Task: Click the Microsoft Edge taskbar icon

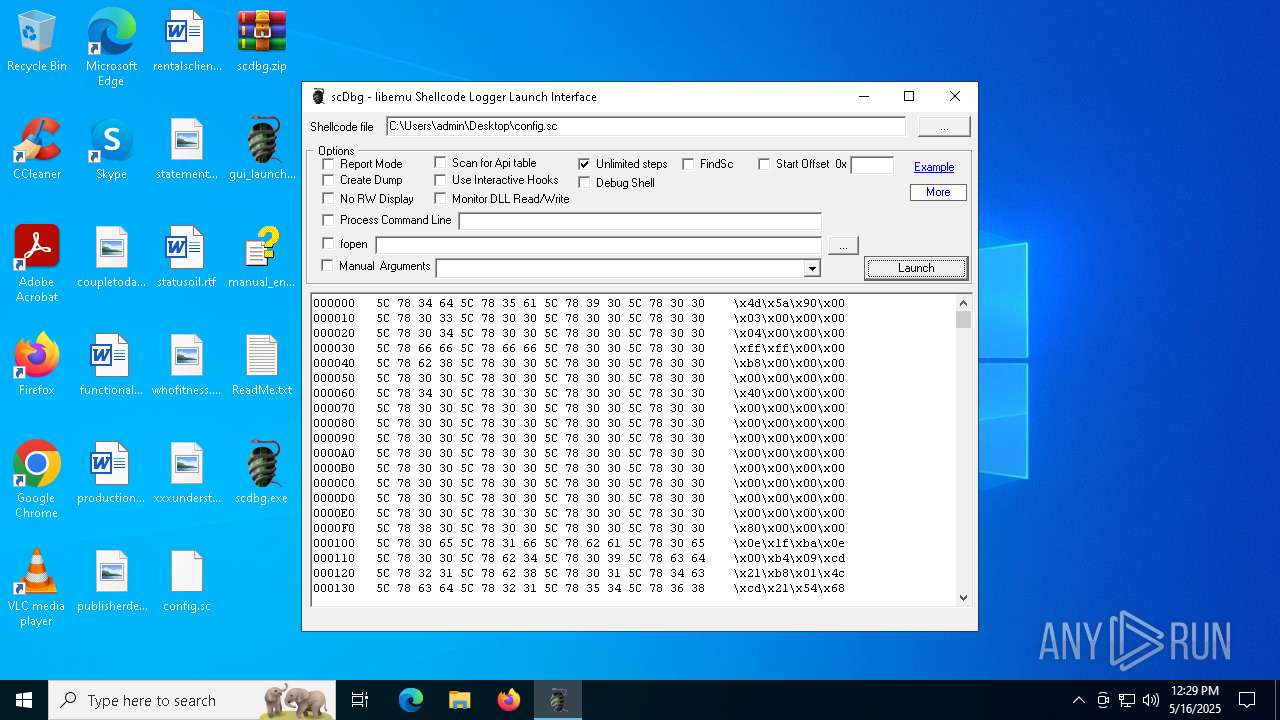Action: pyautogui.click(x=410, y=700)
